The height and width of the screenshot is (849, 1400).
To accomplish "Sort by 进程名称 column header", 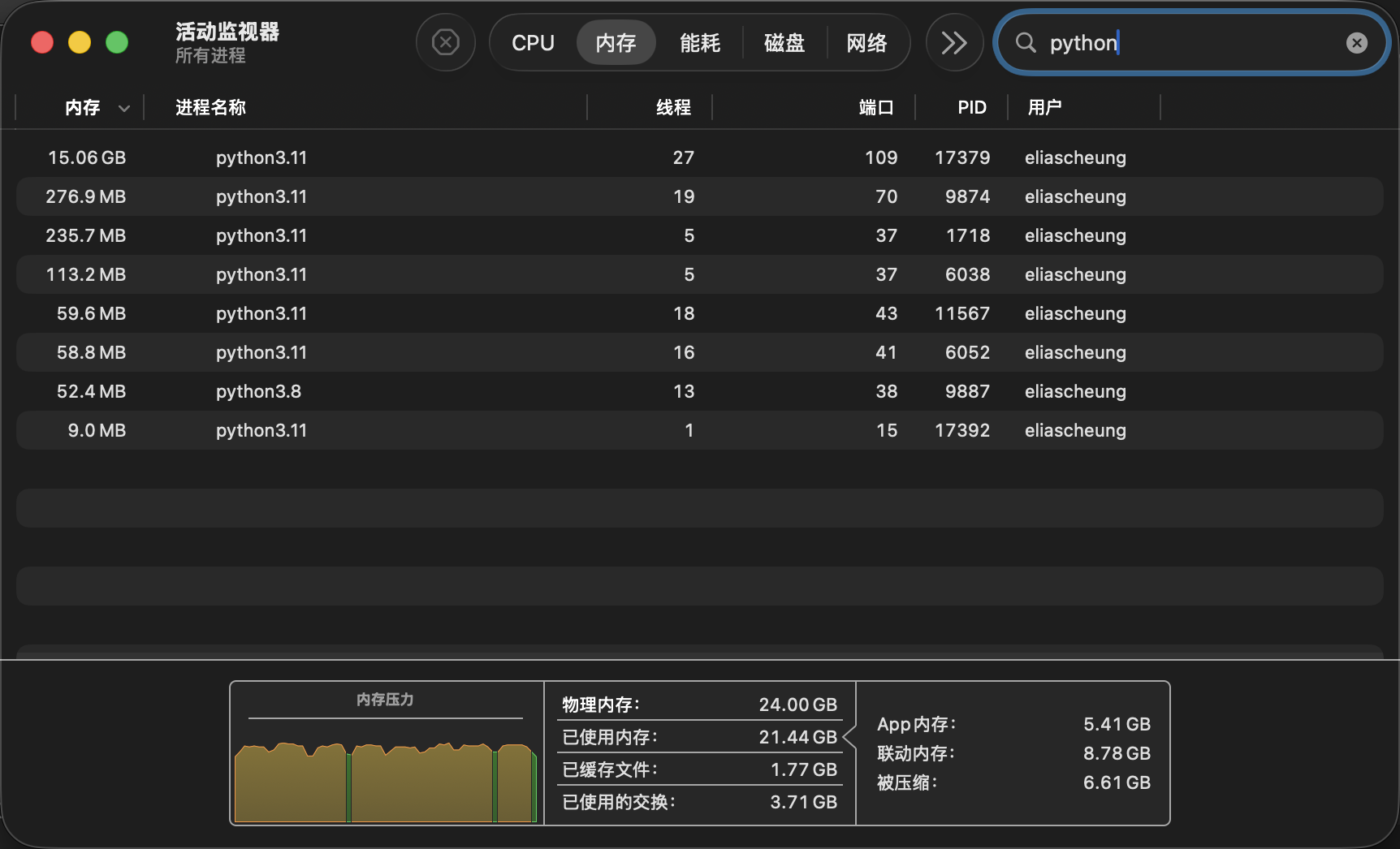I will click(x=210, y=107).
